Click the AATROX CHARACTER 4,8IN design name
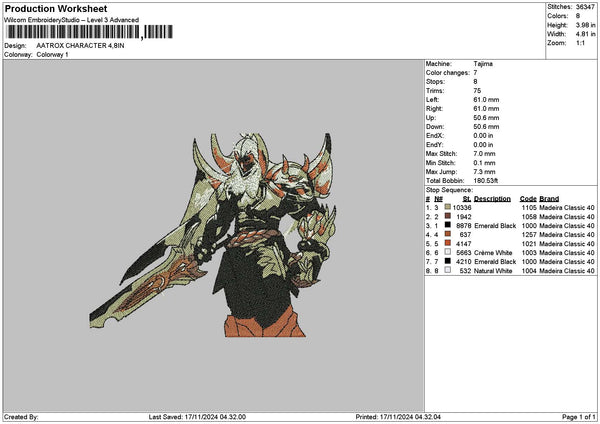The height and width of the screenshot is (424, 600). click(x=80, y=46)
